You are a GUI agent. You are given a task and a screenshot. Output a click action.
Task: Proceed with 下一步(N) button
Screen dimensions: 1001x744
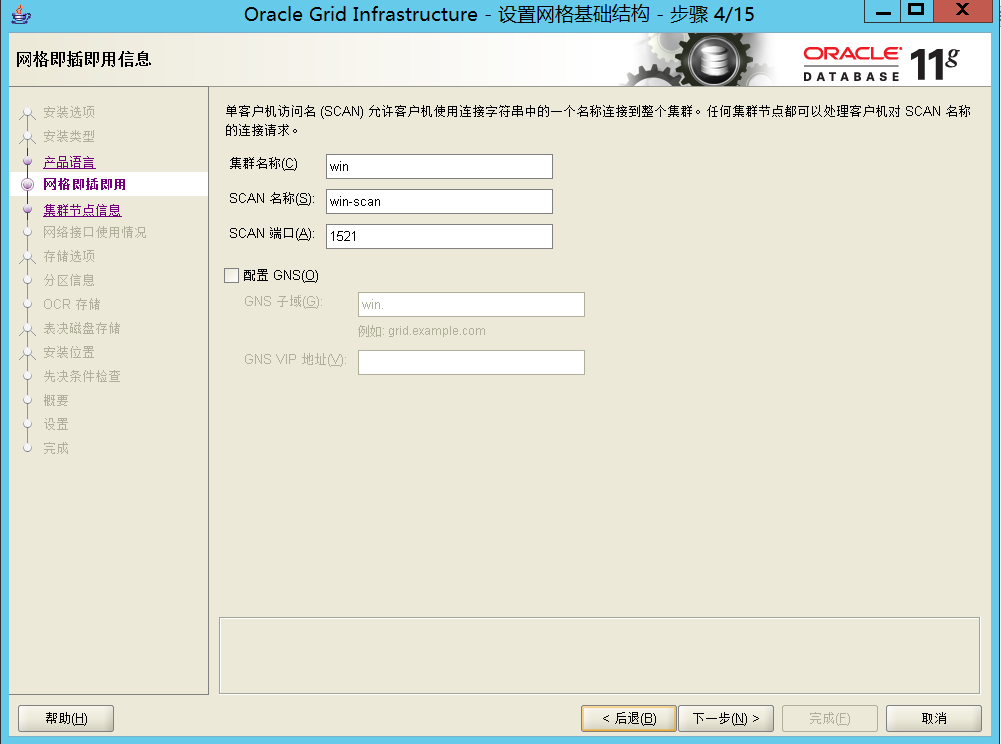[x=726, y=718]
